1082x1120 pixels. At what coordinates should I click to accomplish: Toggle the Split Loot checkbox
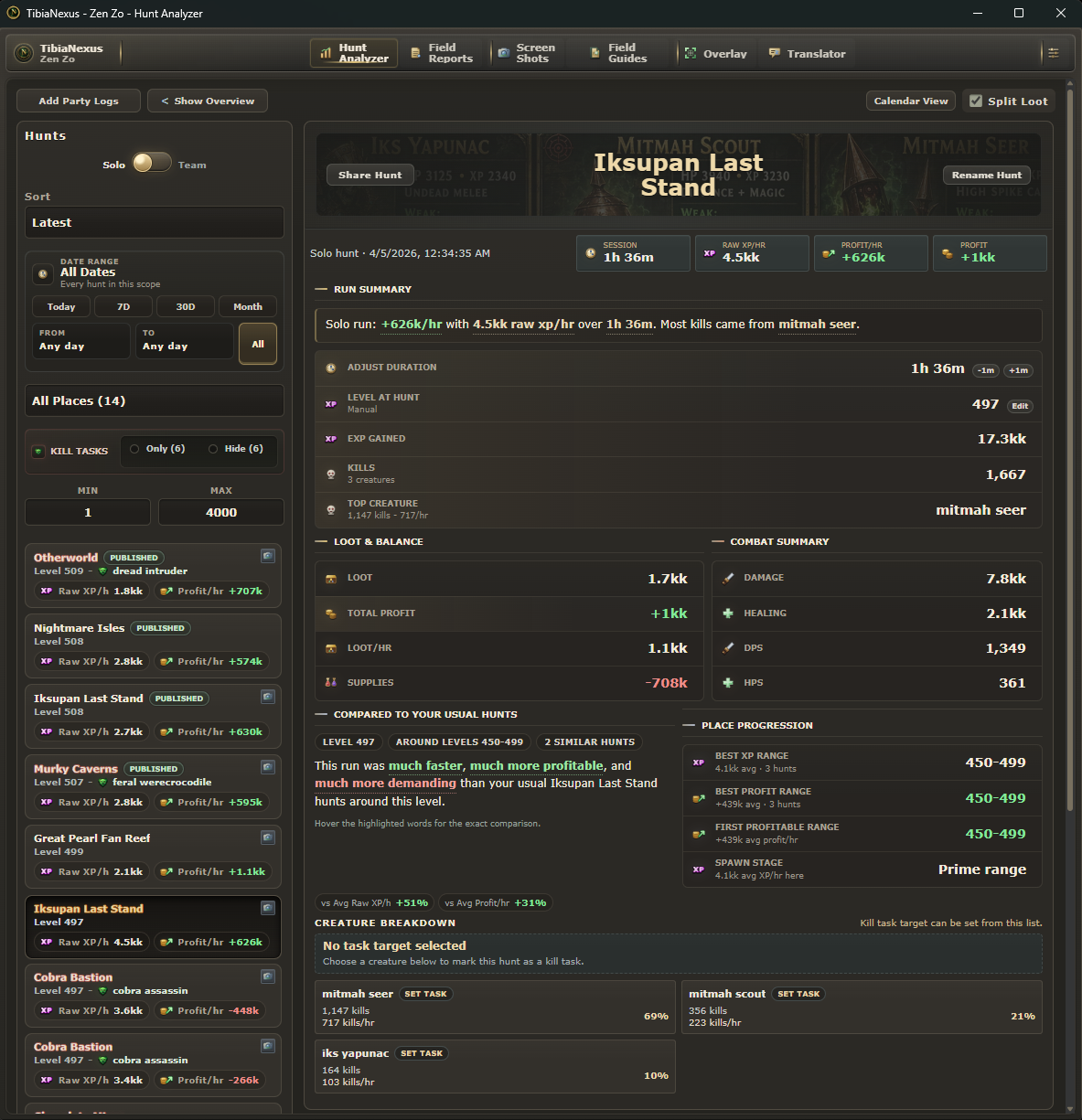pyautogui.click(x=976, y=101)
